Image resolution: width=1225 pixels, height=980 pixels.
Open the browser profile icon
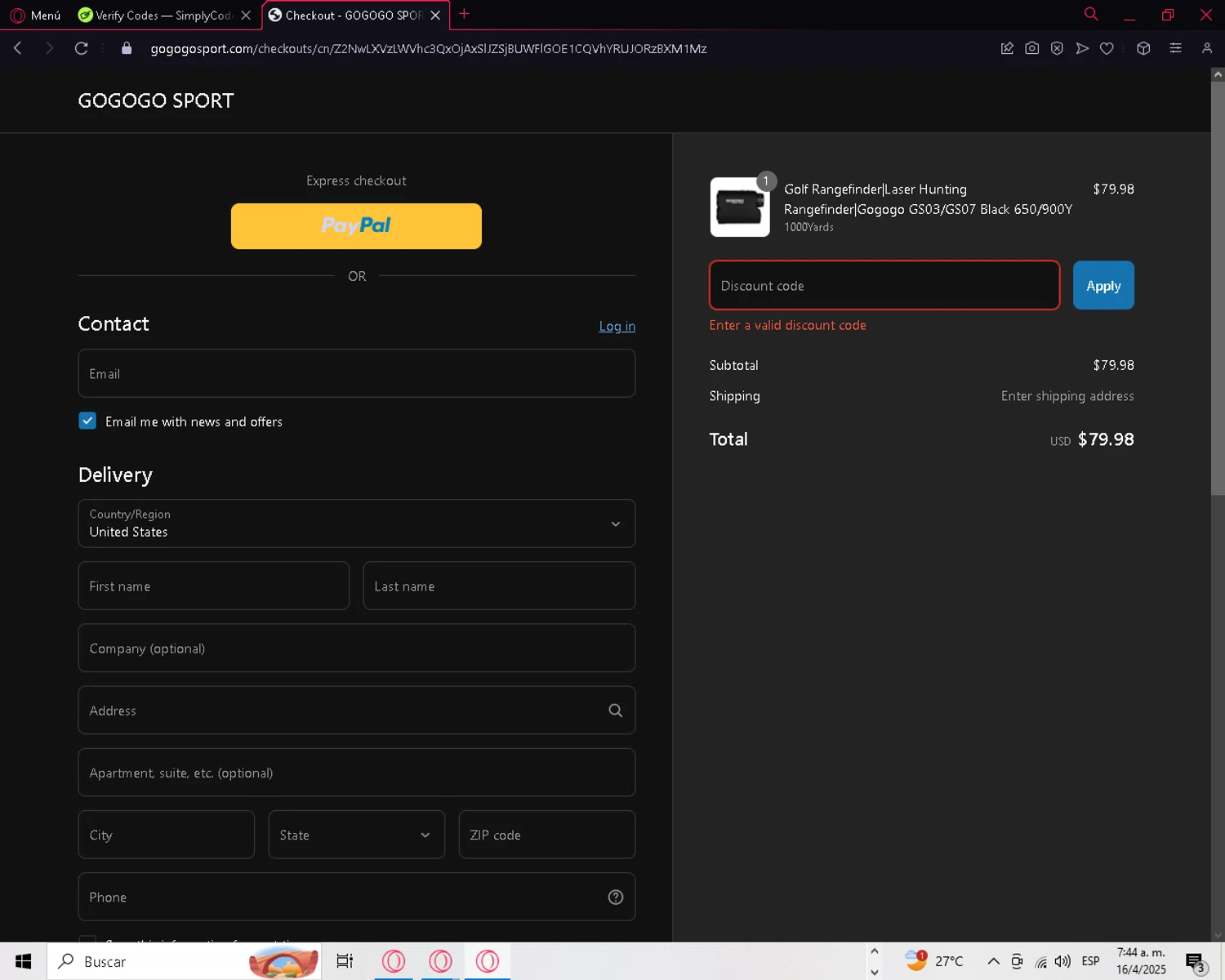[1207, 48]
